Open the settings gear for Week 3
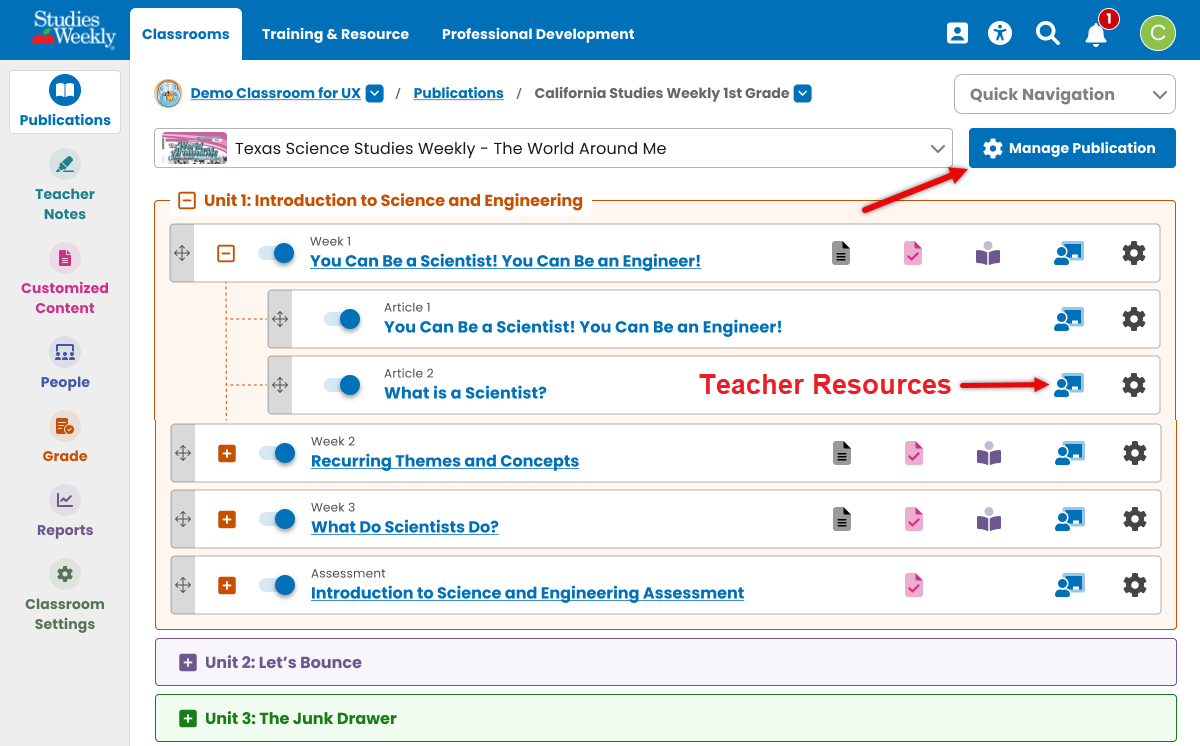Image resolution: width=1200 pixels, height=746 pixels. (x=1134, y=519)
